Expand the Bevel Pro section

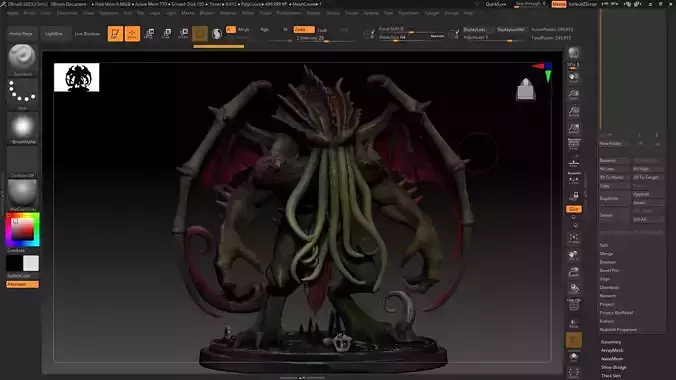coord(609,270)
